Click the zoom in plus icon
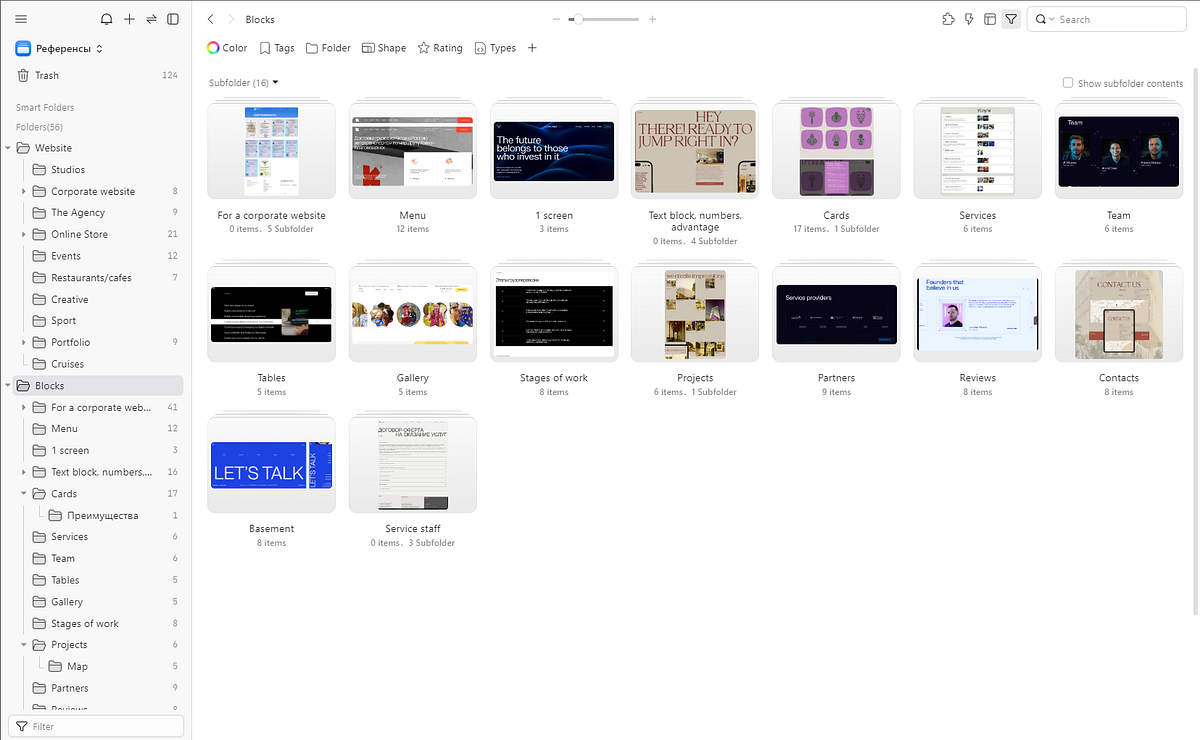This screenshot has width=1200, height=740. [653, 19]
